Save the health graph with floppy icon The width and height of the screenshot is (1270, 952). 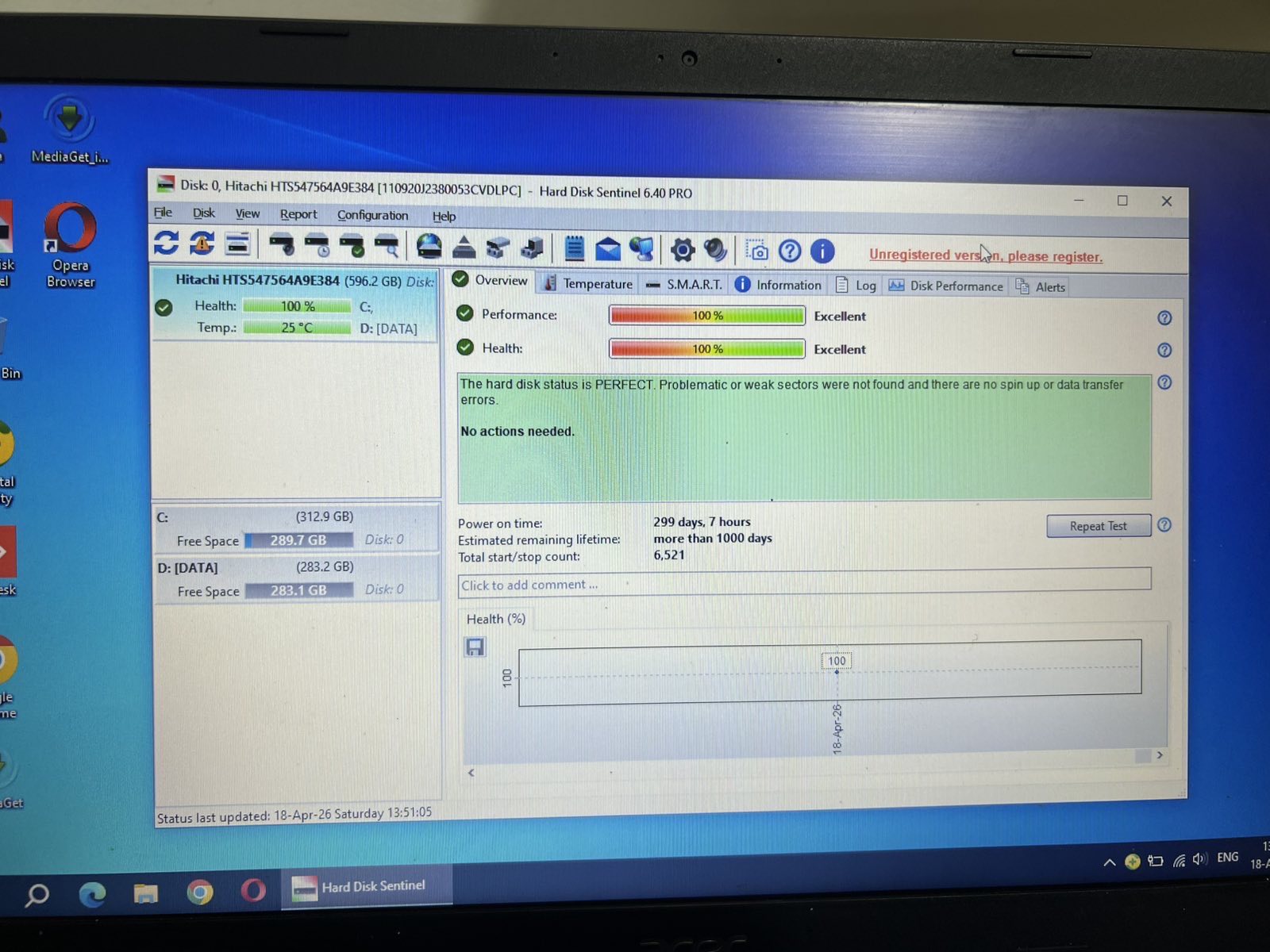coord(475,647)
